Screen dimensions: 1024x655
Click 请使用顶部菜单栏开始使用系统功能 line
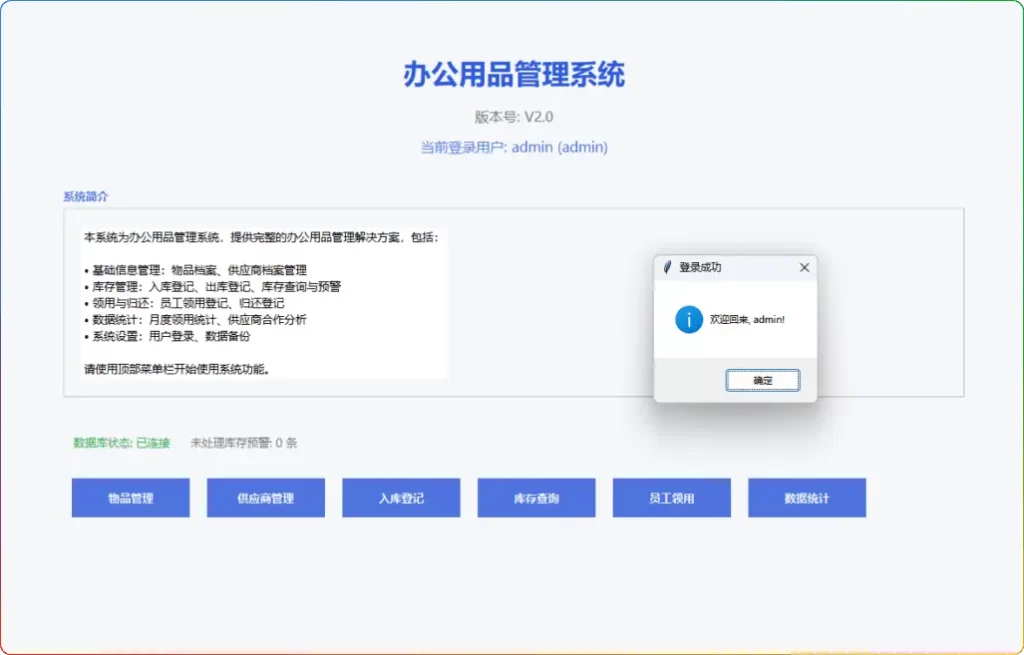click(x=177, y=369)
